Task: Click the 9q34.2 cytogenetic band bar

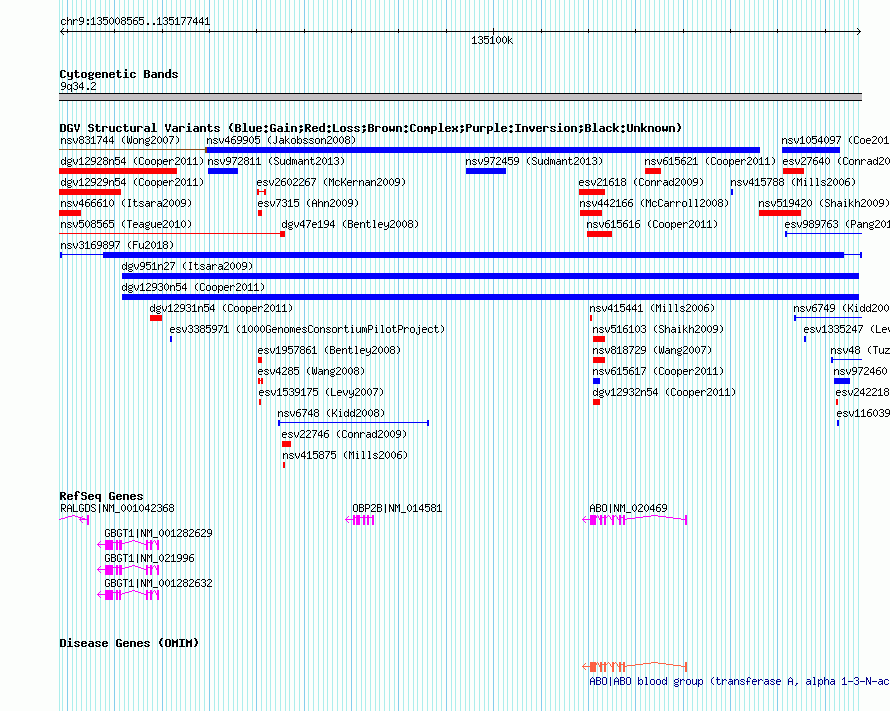Action: [x=460, y=97]
